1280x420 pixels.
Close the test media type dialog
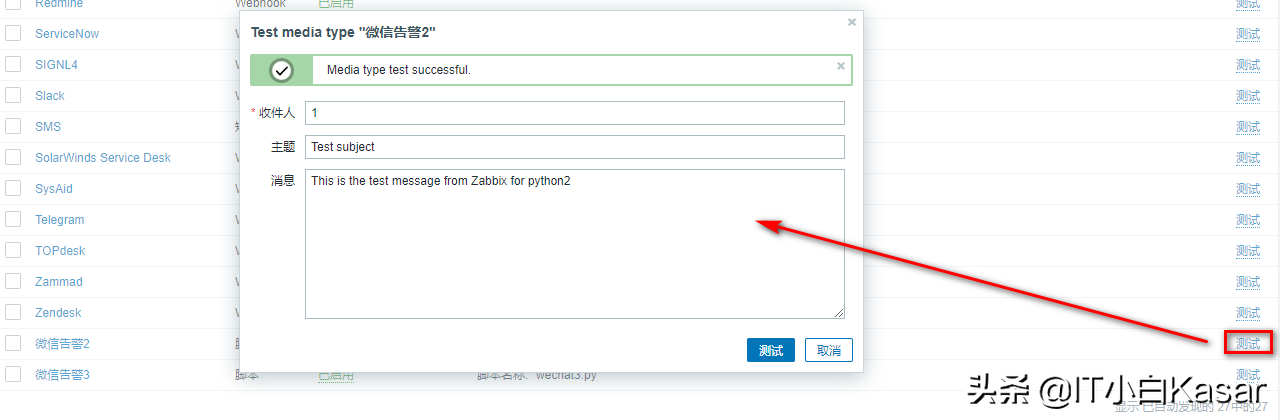(852, 21)
